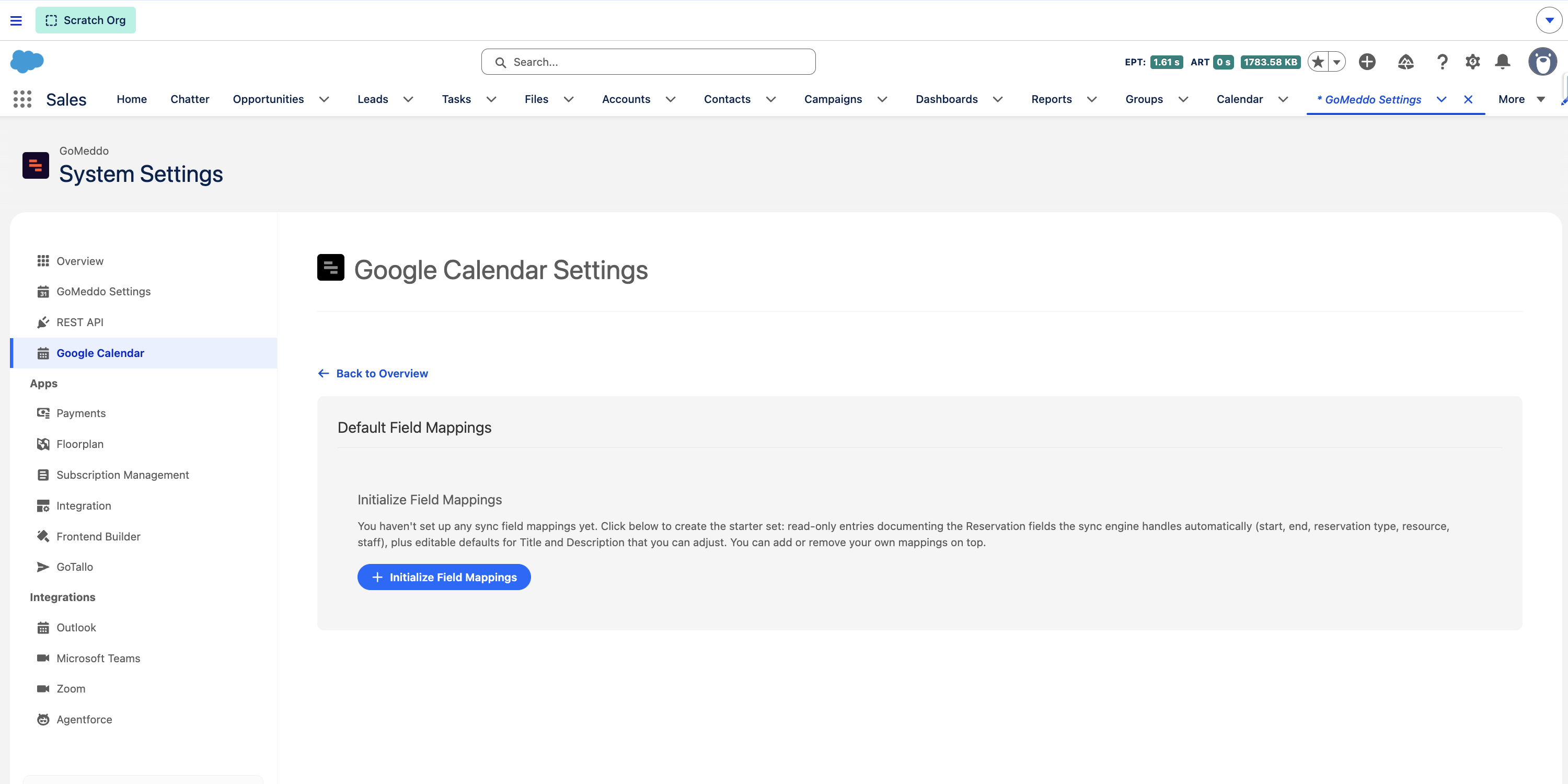Open the Agentforce sidebar item
1568x784 pixels.
point(144,720)
